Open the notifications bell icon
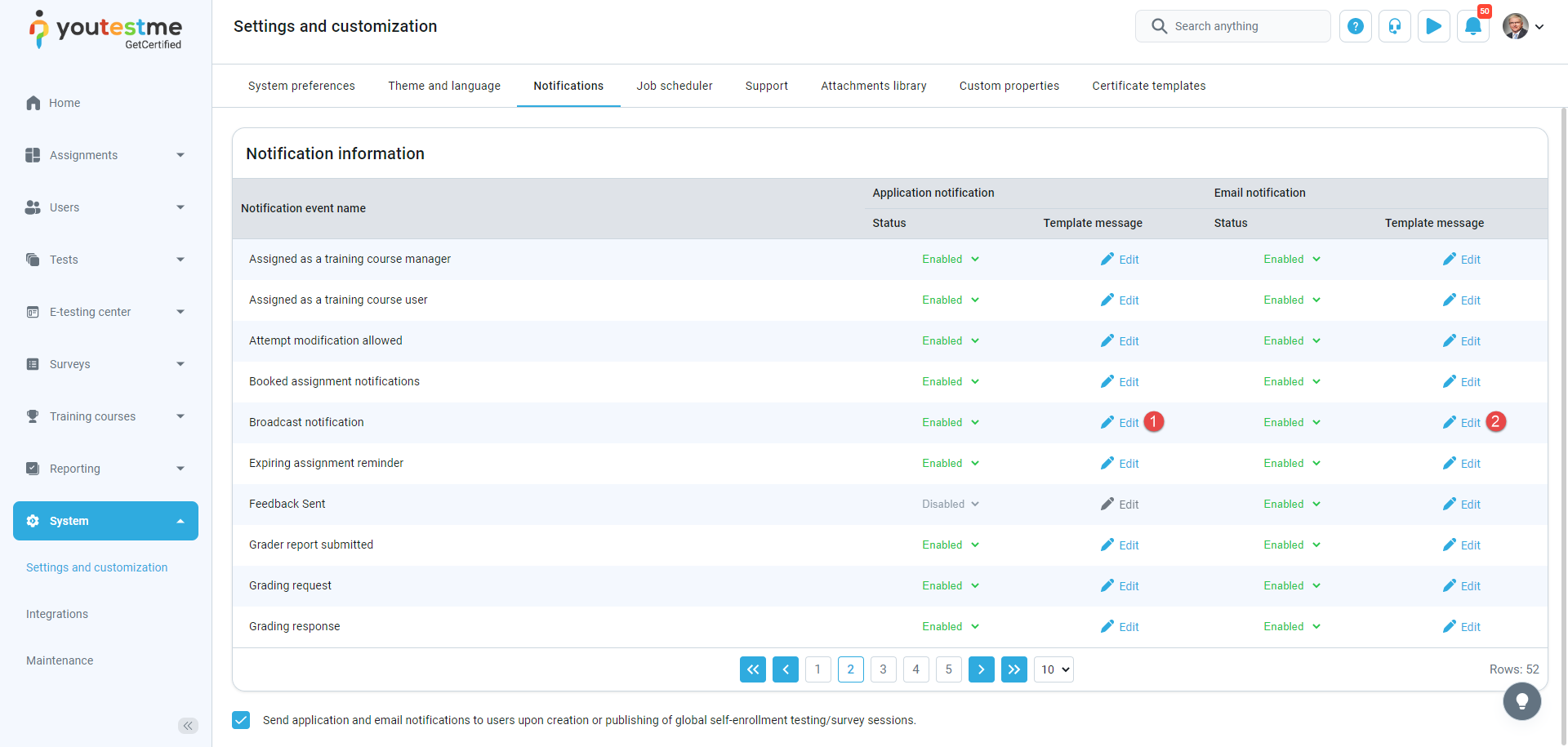 point(1472,26)
